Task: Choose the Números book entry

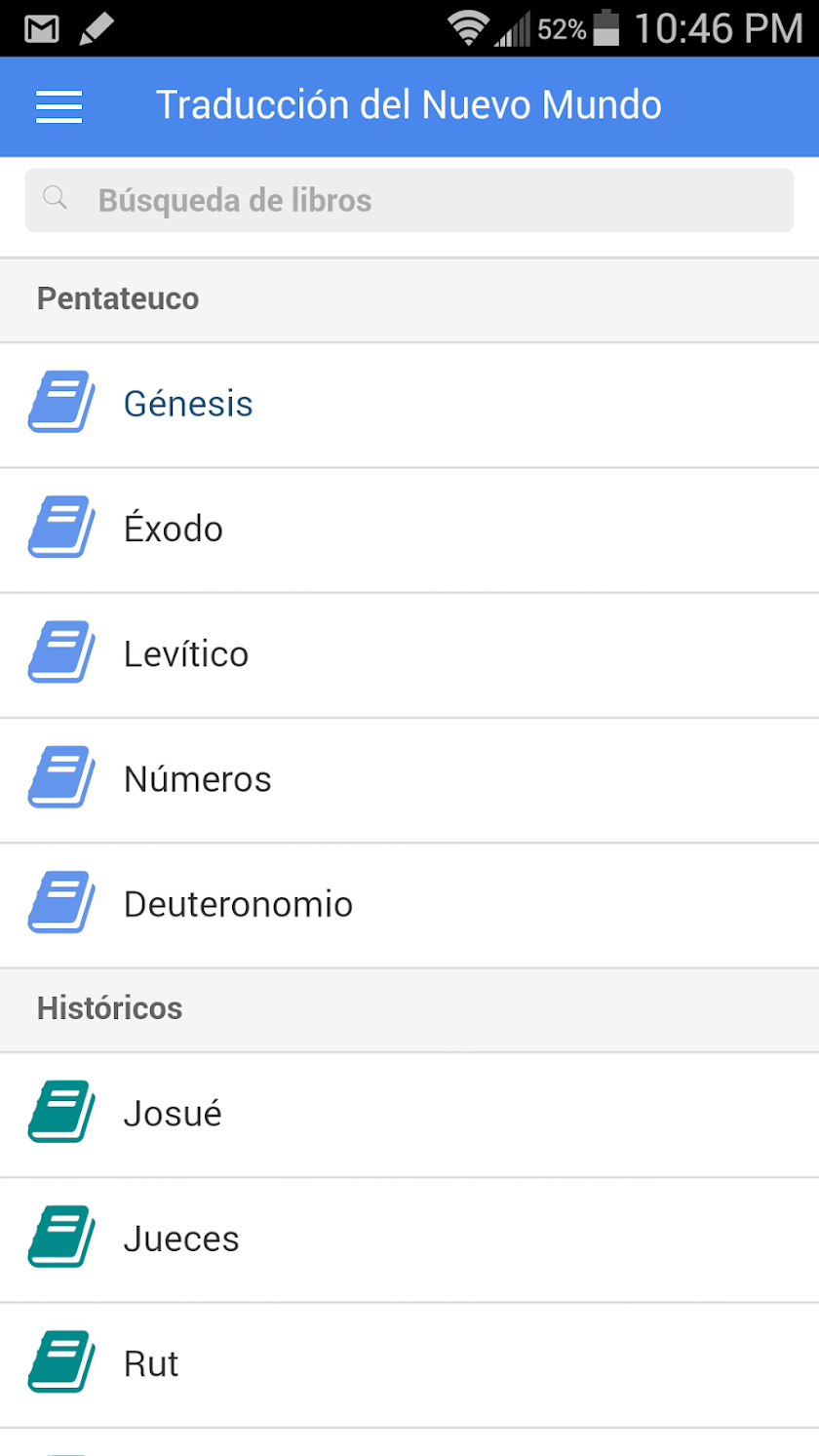Action: [198, 780]
